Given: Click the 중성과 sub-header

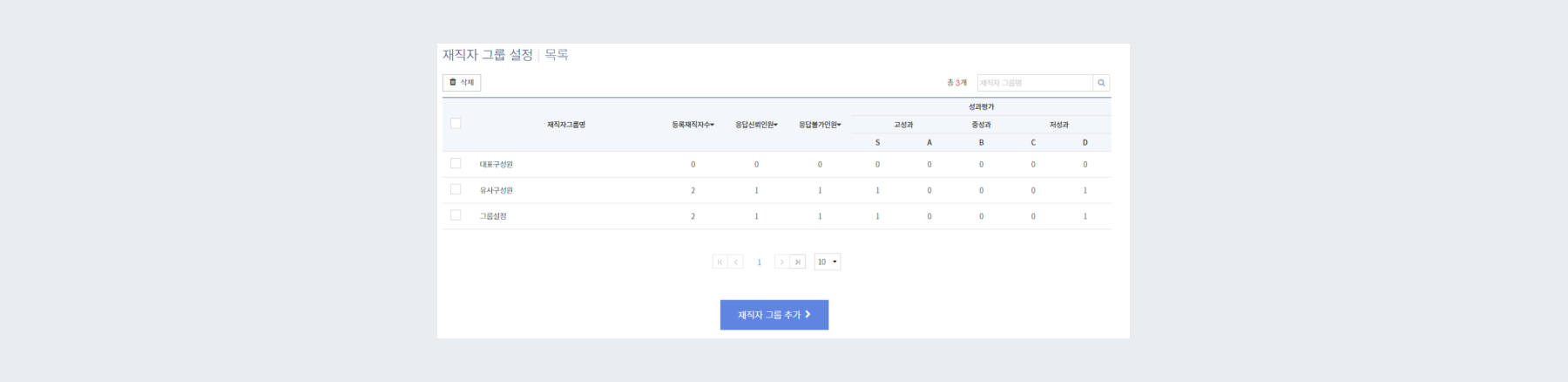Looking at the screenshot, I should (981, 125).
